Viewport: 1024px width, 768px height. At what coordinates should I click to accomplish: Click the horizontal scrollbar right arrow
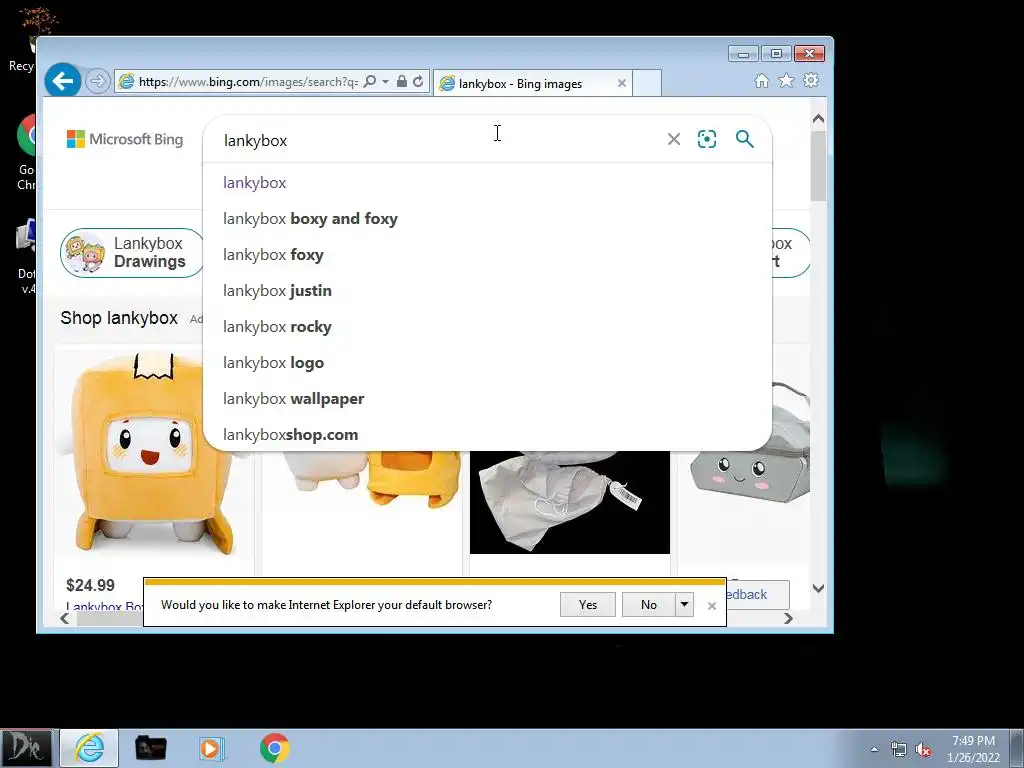(788, 618)
